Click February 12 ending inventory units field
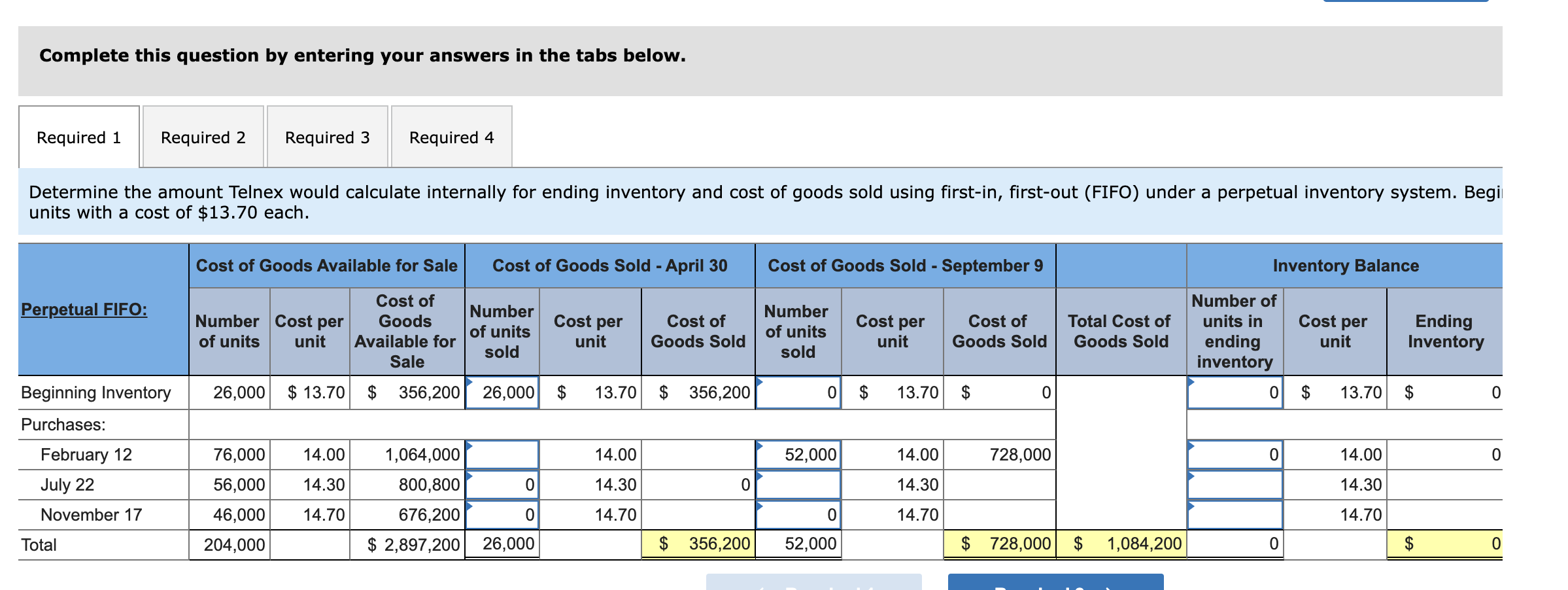This screenshot has height=590, width=1568. 1234,454
